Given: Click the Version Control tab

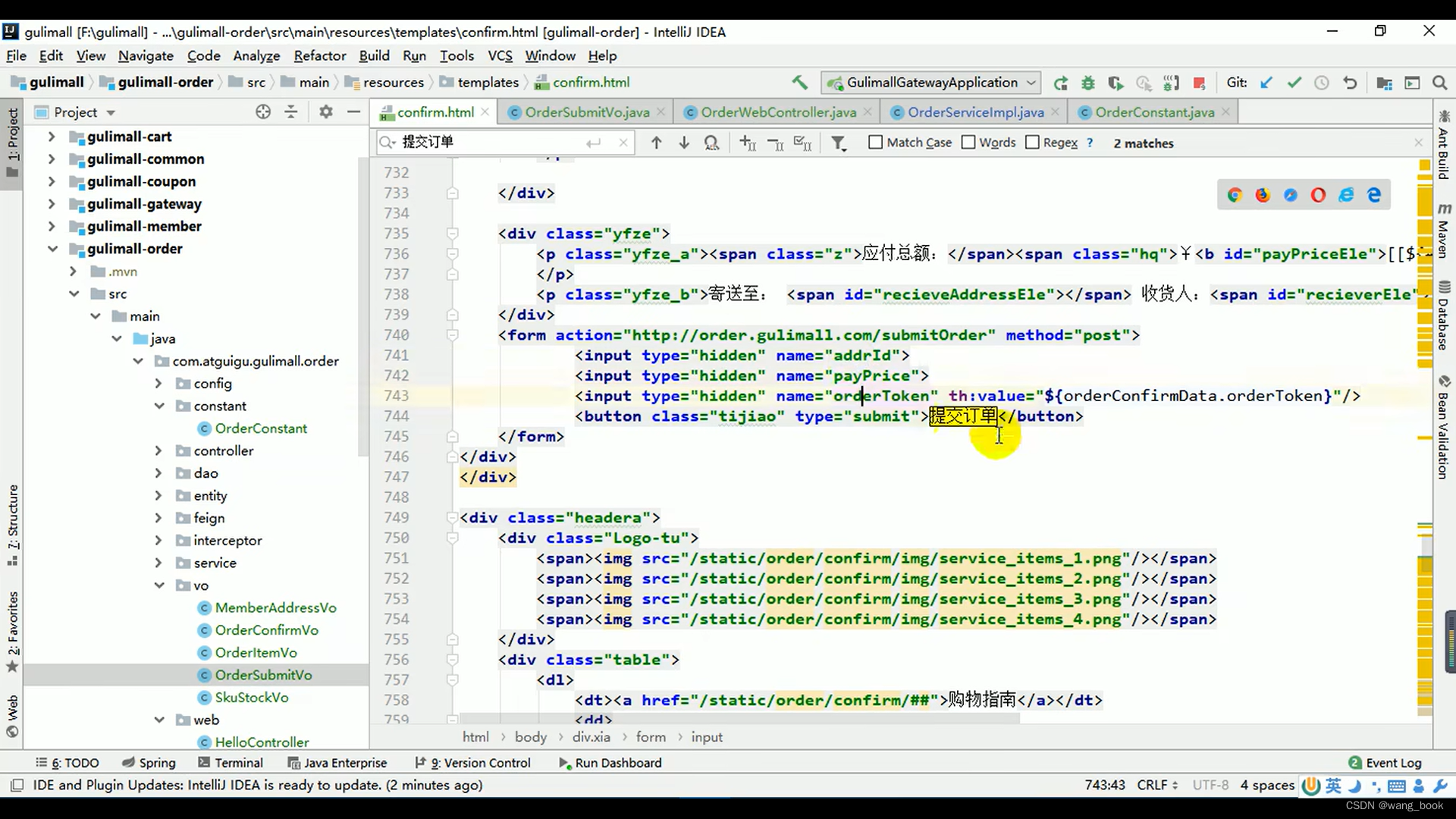Looking at the screenshot, I should click(488, 762).
